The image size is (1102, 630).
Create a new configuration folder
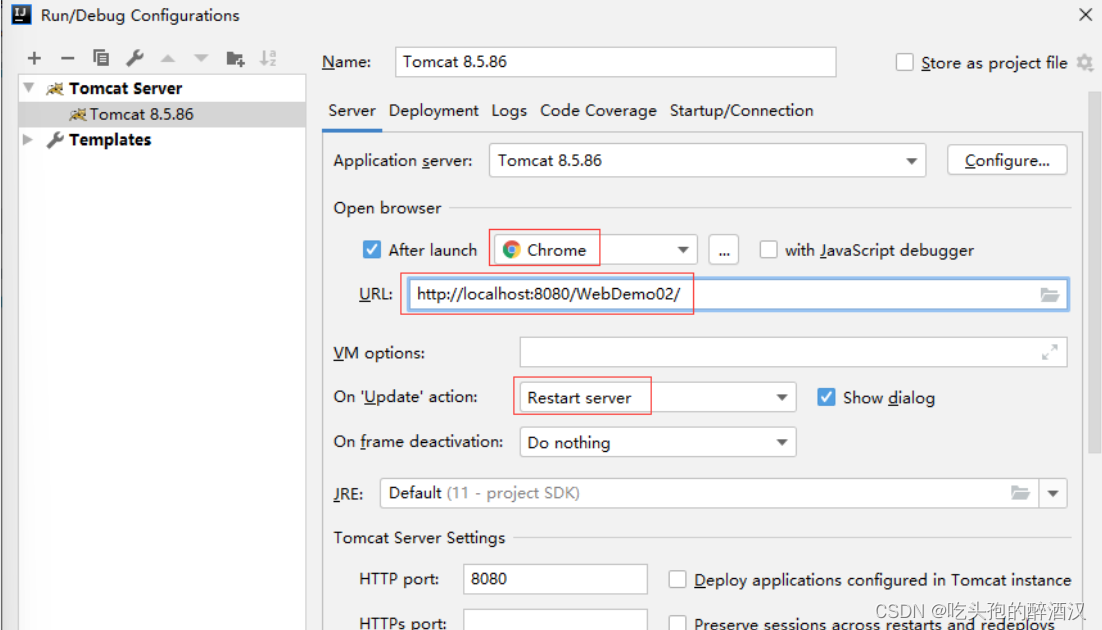tap(235, 57)
